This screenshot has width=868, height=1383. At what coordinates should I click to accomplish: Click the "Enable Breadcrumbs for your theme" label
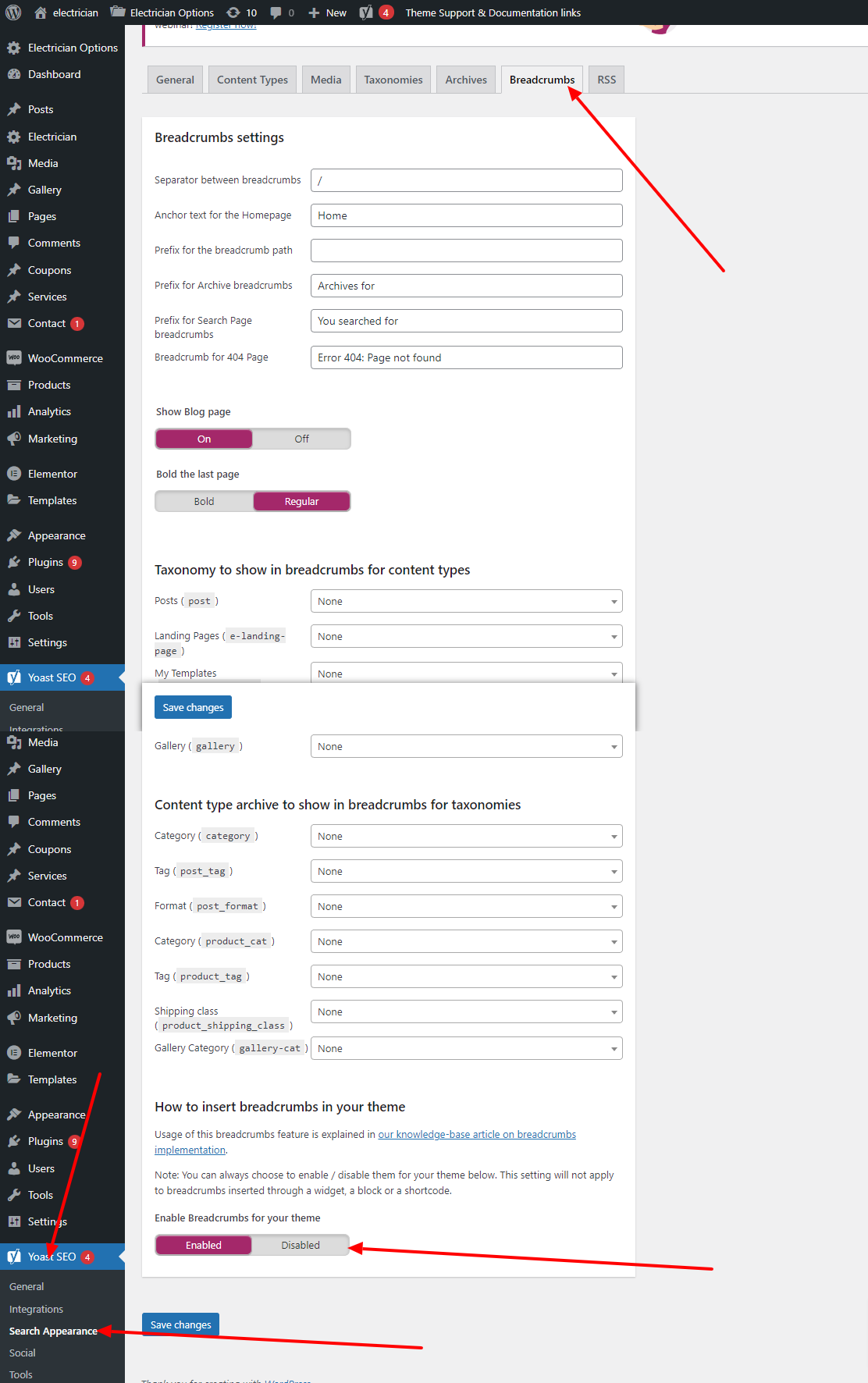click(x=237, y=1218)
